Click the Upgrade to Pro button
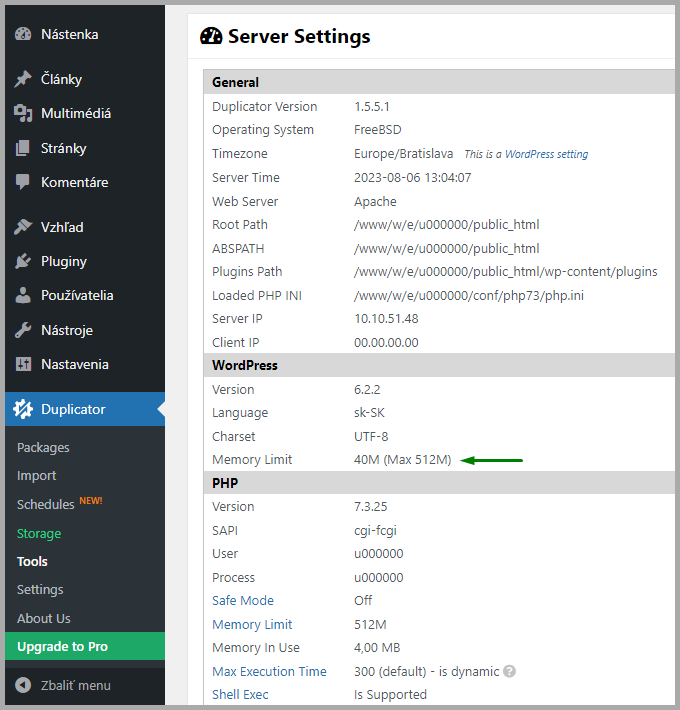 (62, 647)
